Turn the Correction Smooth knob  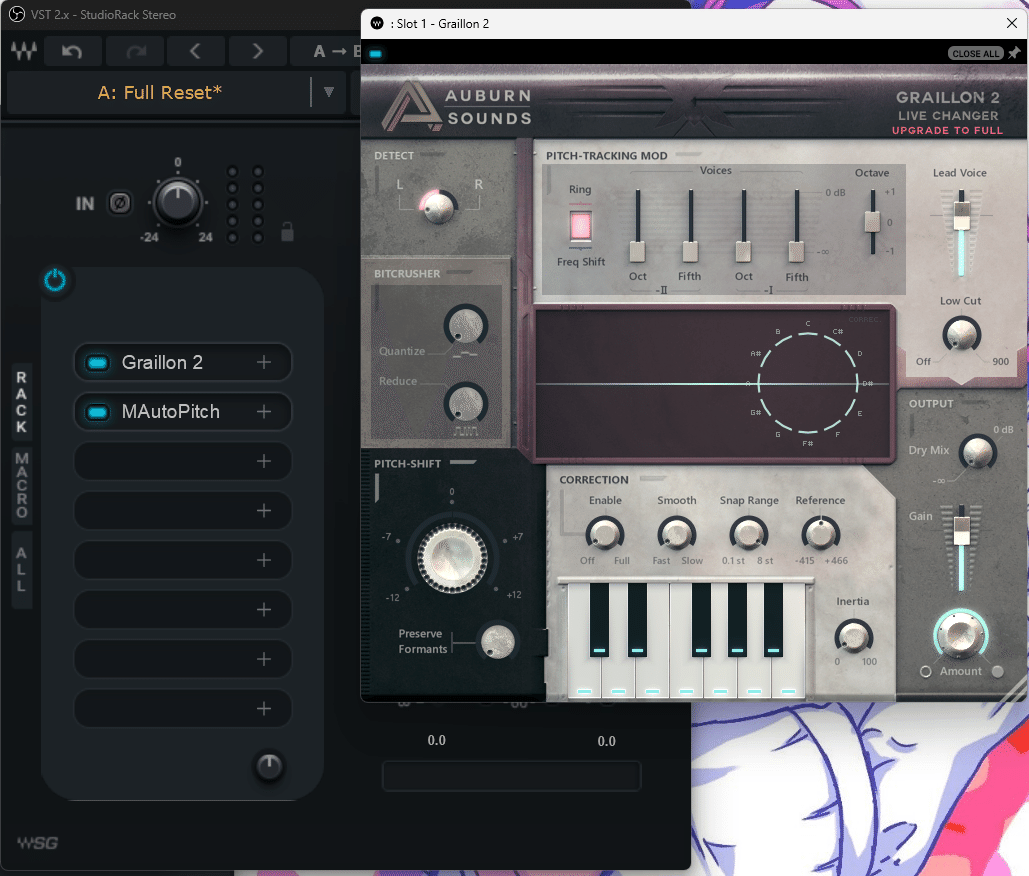click(677, 534)
